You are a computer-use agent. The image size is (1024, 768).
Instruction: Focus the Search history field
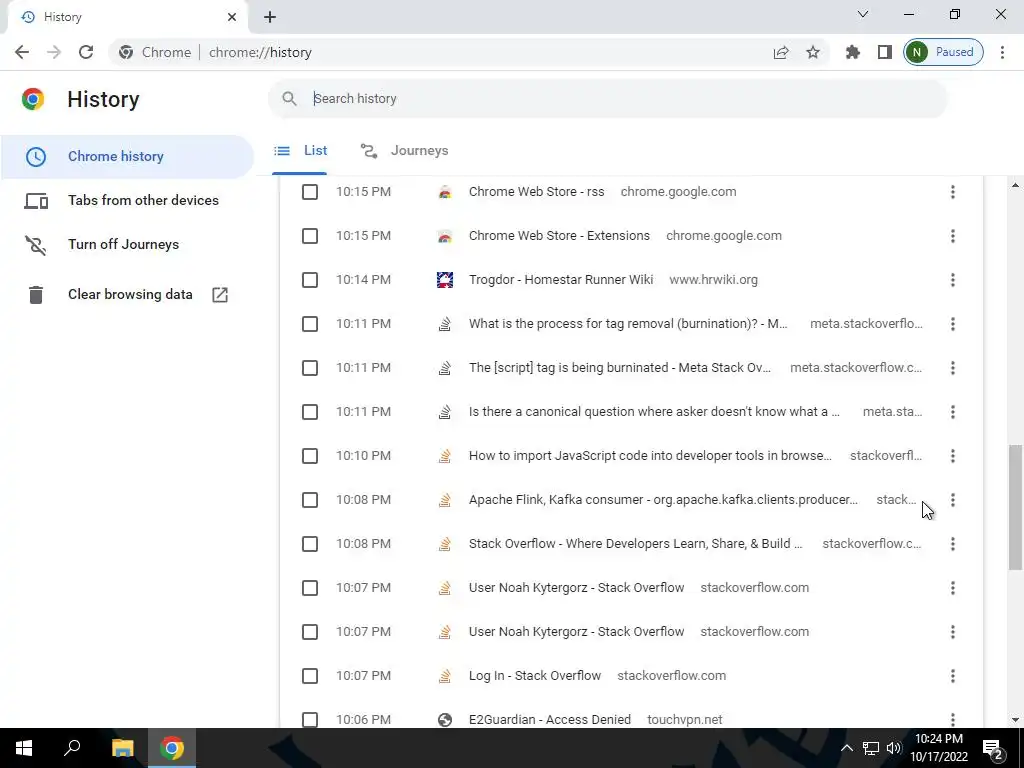(607, 99)
